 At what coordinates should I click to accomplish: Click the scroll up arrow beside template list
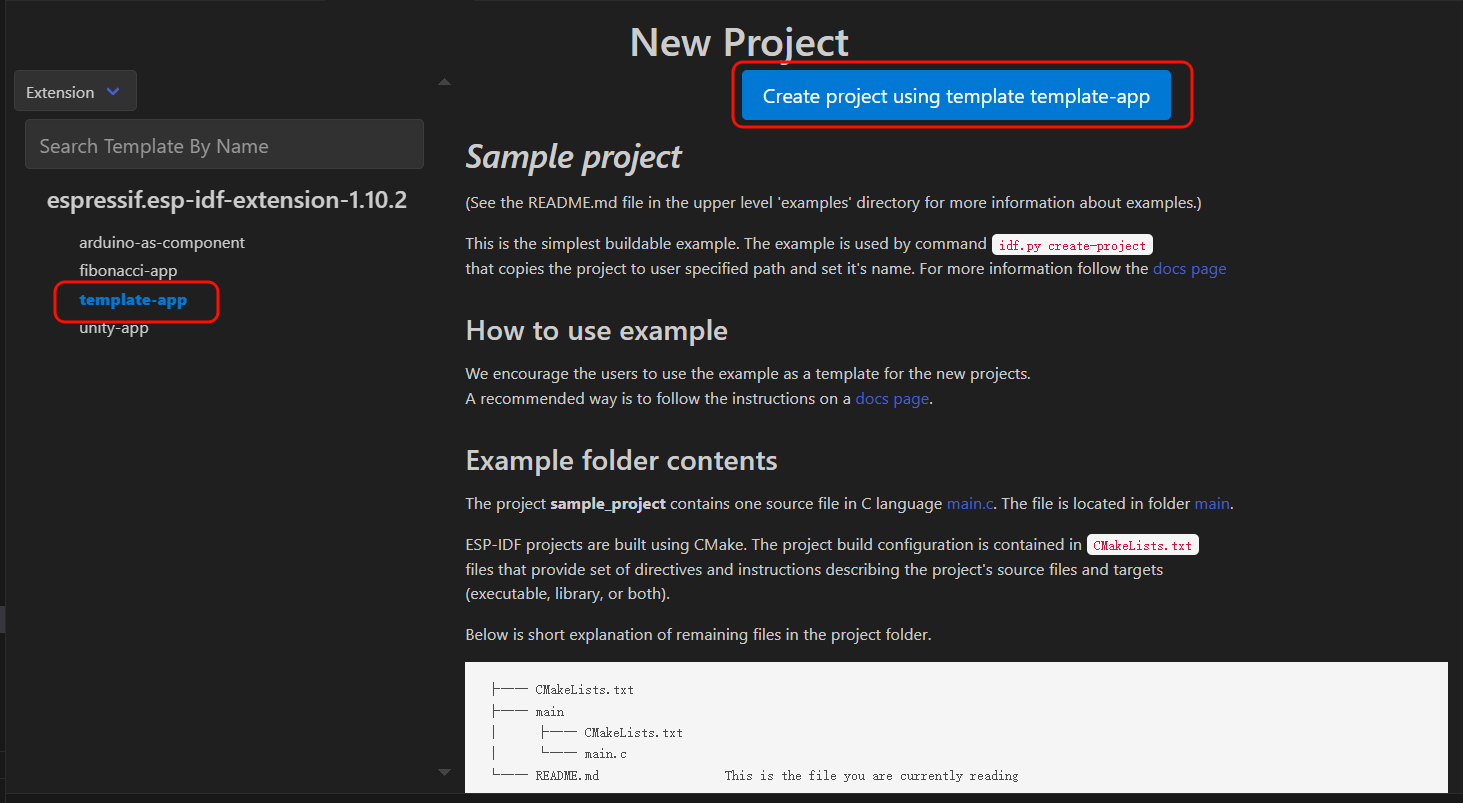tap(444, 82)
